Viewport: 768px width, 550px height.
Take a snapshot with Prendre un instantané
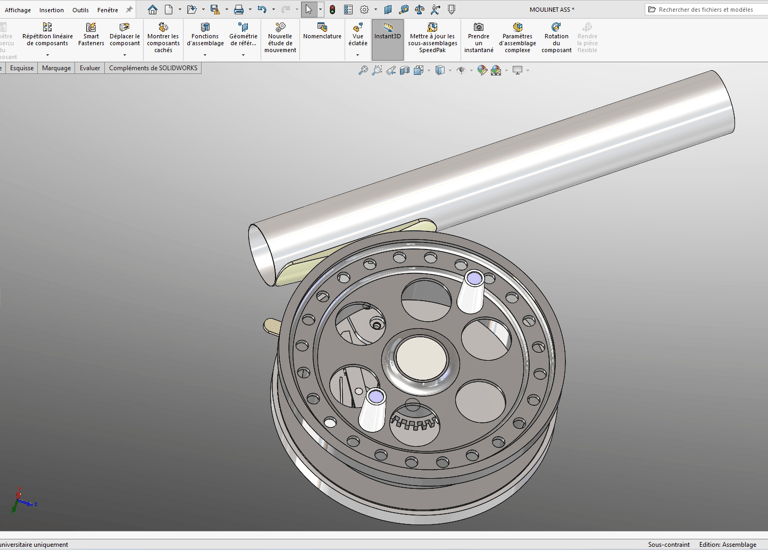click(x=479, y=38)
